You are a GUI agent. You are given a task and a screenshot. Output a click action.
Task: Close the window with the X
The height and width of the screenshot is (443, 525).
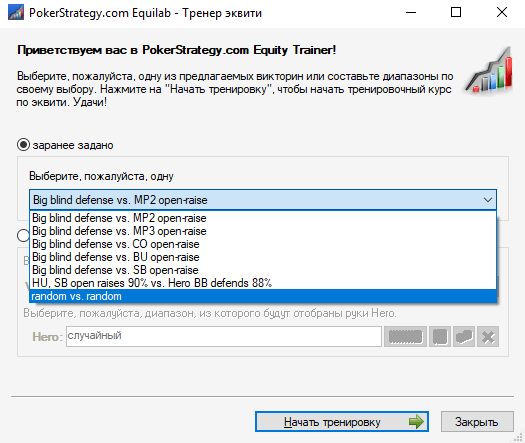[x=502, y=13]
